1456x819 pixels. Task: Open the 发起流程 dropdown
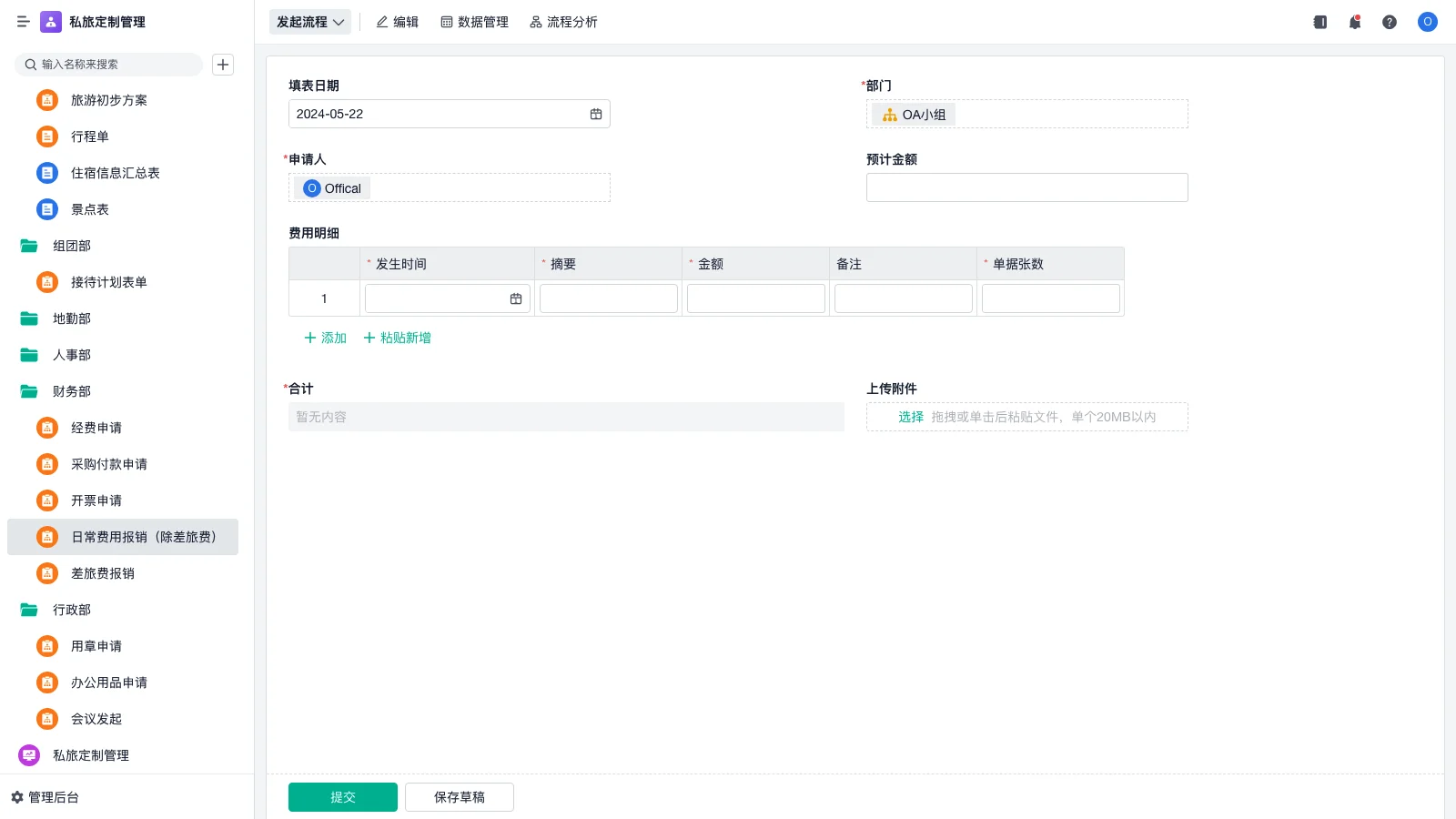pos(309,22)
